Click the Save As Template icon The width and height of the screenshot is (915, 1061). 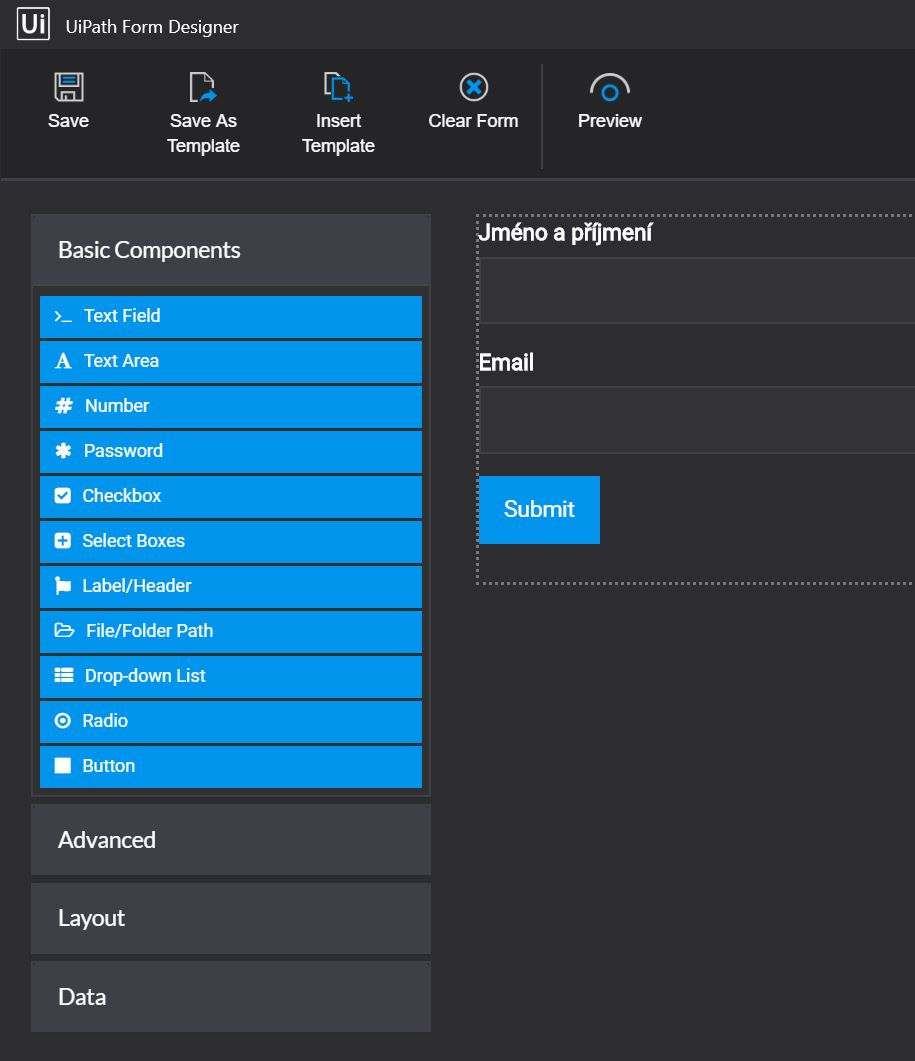click(202, 87)
